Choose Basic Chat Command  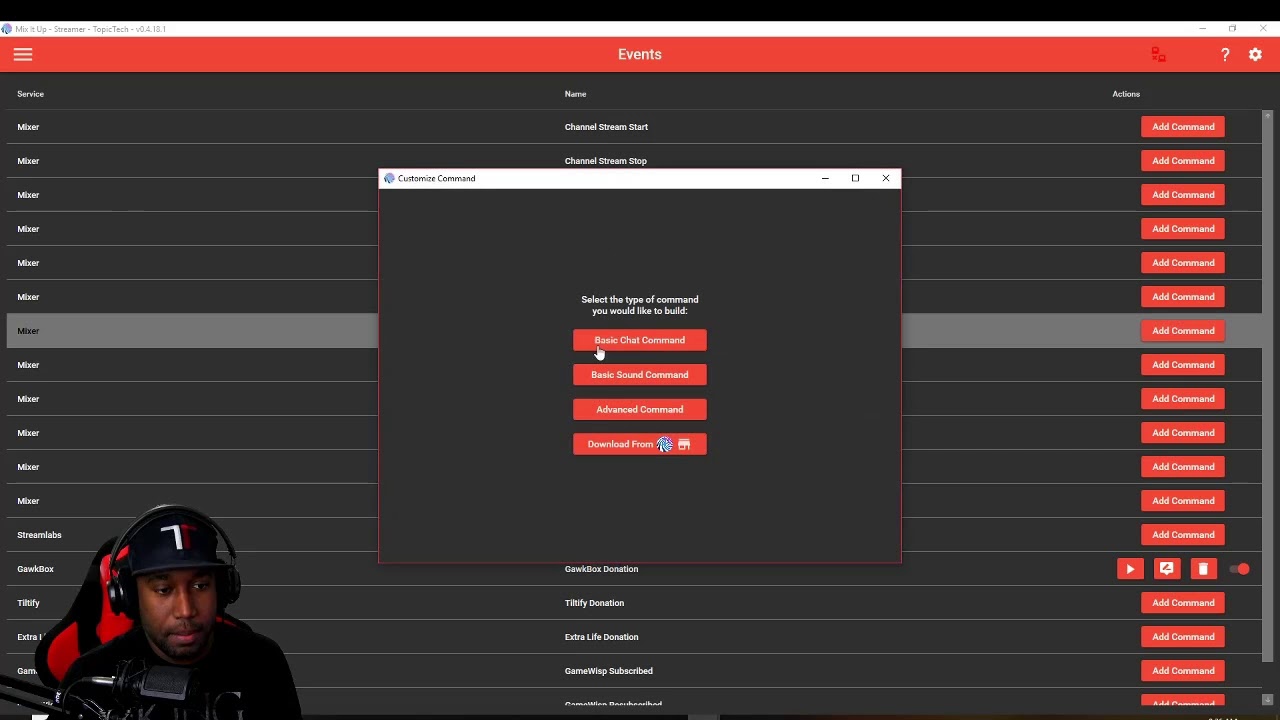640,340
